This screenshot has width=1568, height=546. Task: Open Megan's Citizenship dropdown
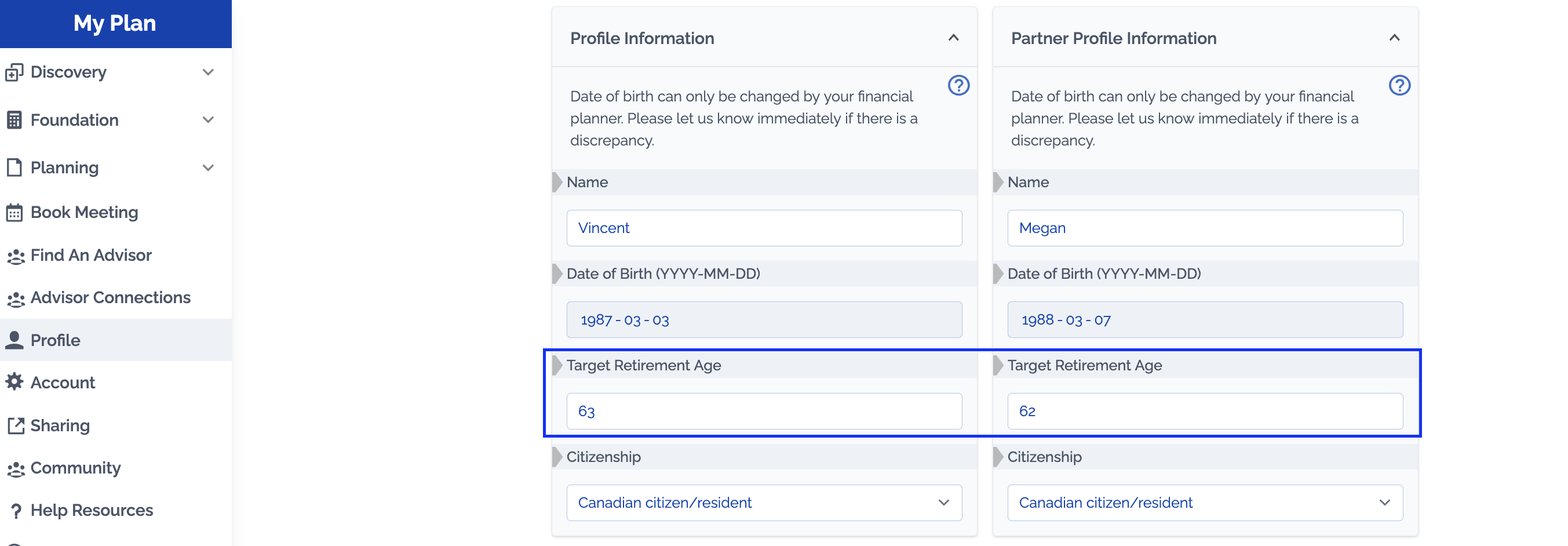pos(1204,503)
